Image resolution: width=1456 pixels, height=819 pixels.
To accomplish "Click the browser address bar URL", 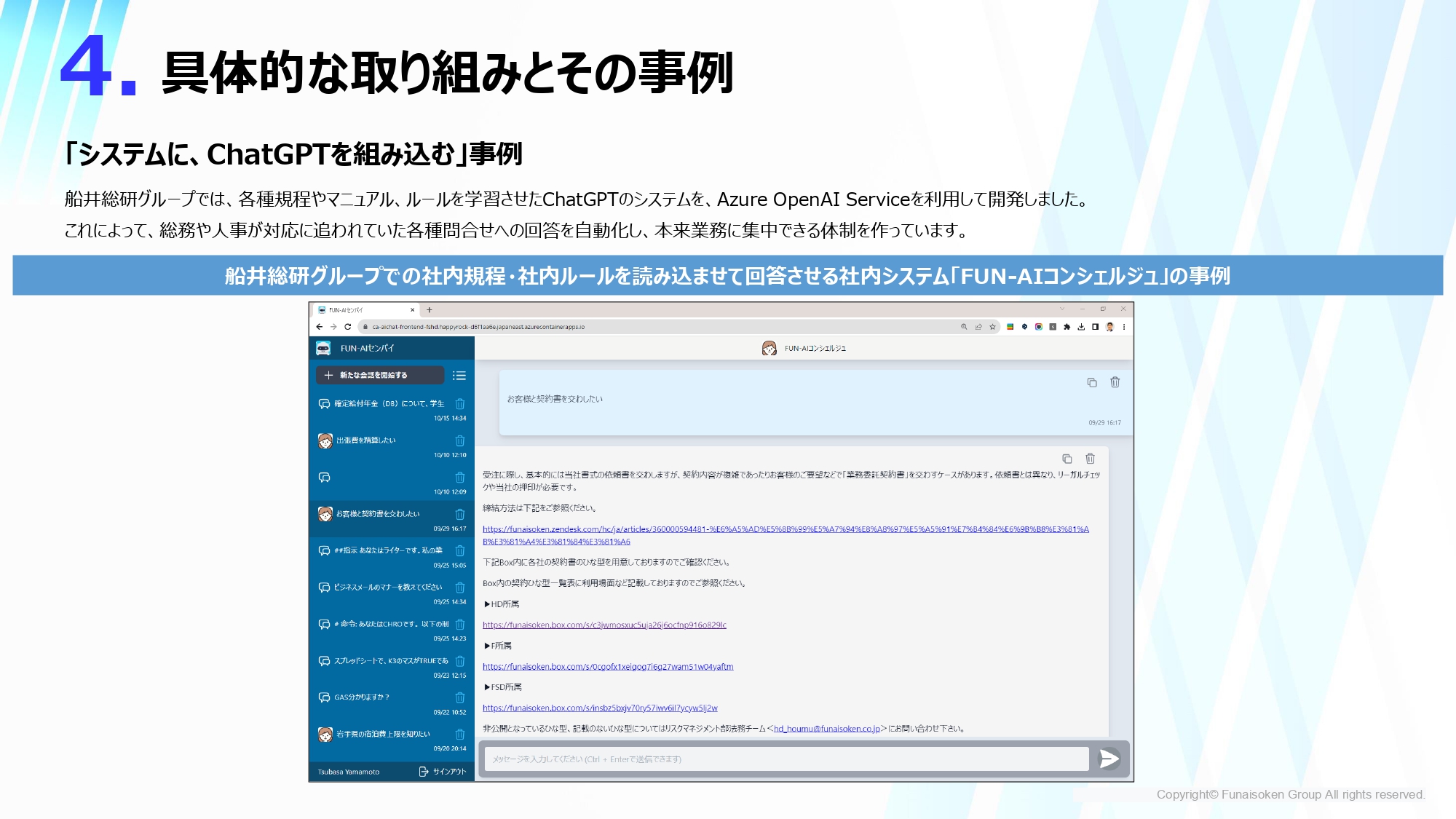I will click(478, 327).
